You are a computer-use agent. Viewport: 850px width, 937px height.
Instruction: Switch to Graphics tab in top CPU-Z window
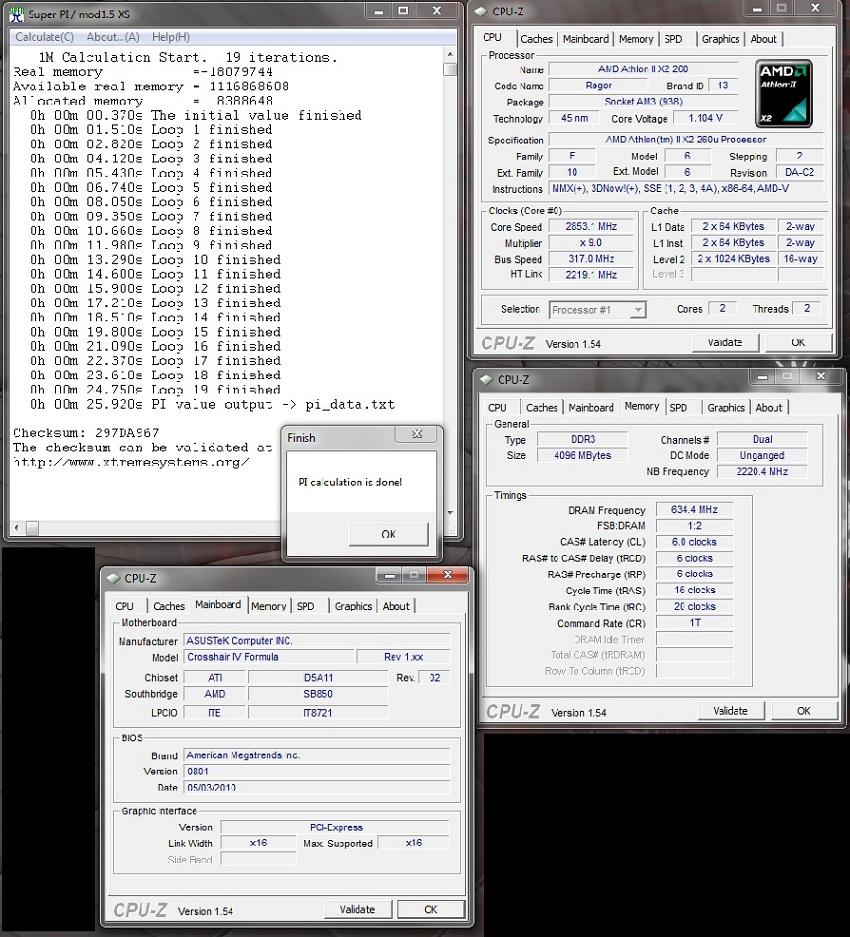coord(720,39)
